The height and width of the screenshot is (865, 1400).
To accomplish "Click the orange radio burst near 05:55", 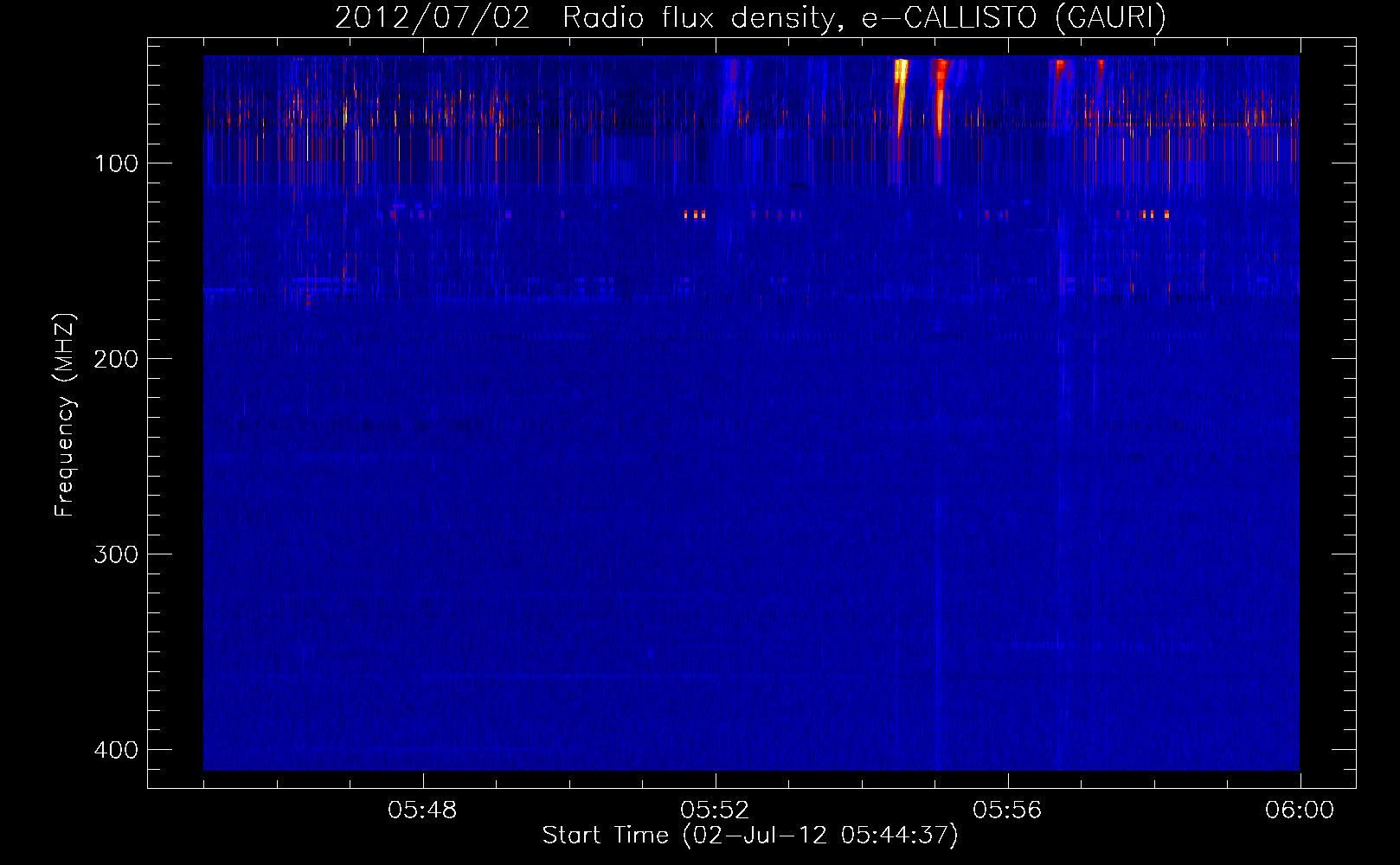I will click(x=940, y=95).
